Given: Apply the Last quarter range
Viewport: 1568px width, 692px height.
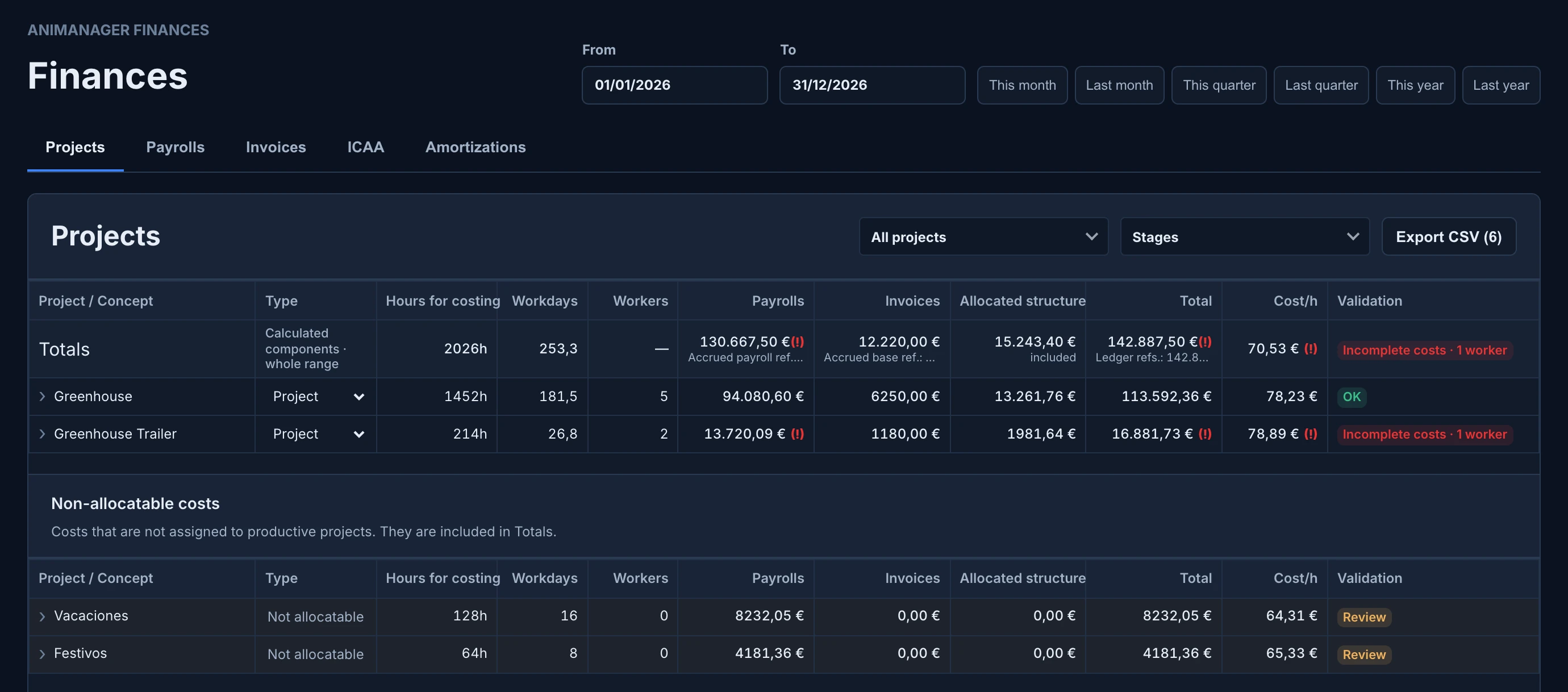Looking at the screenshot, I should coord(1321,85).
